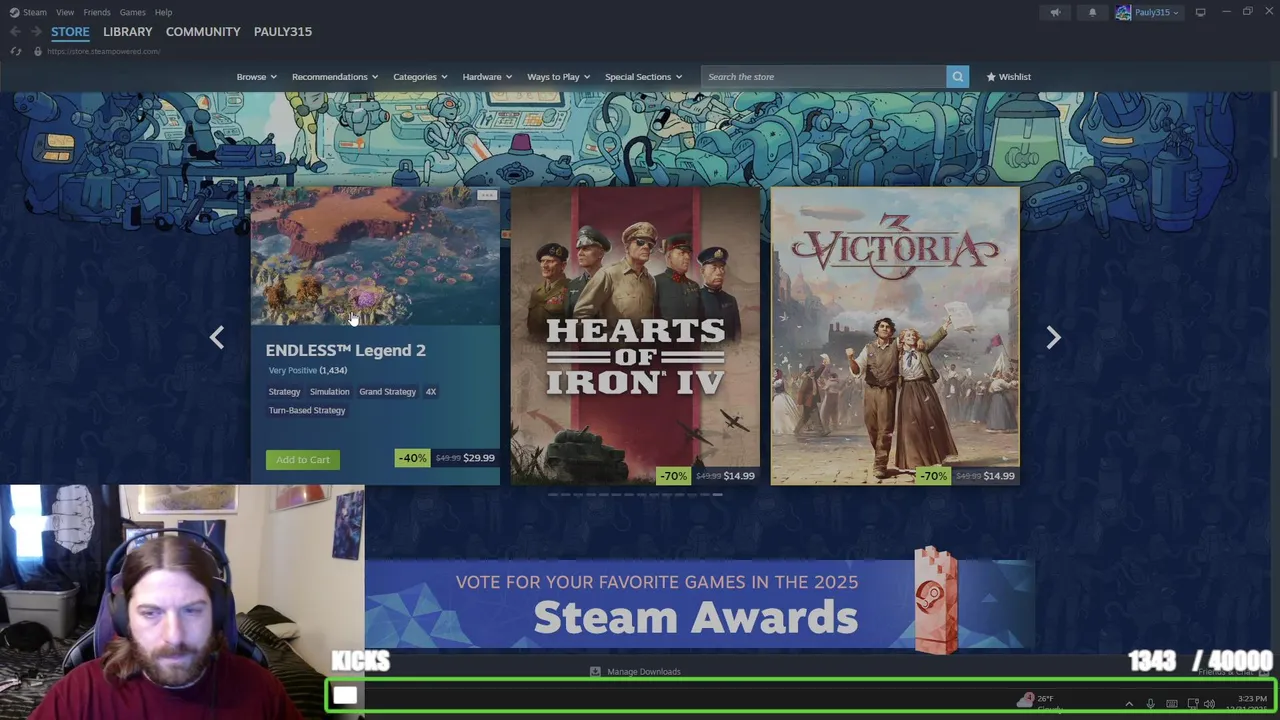
Task: Go to previous carousel slide arrow
Action: pos(217,338)
